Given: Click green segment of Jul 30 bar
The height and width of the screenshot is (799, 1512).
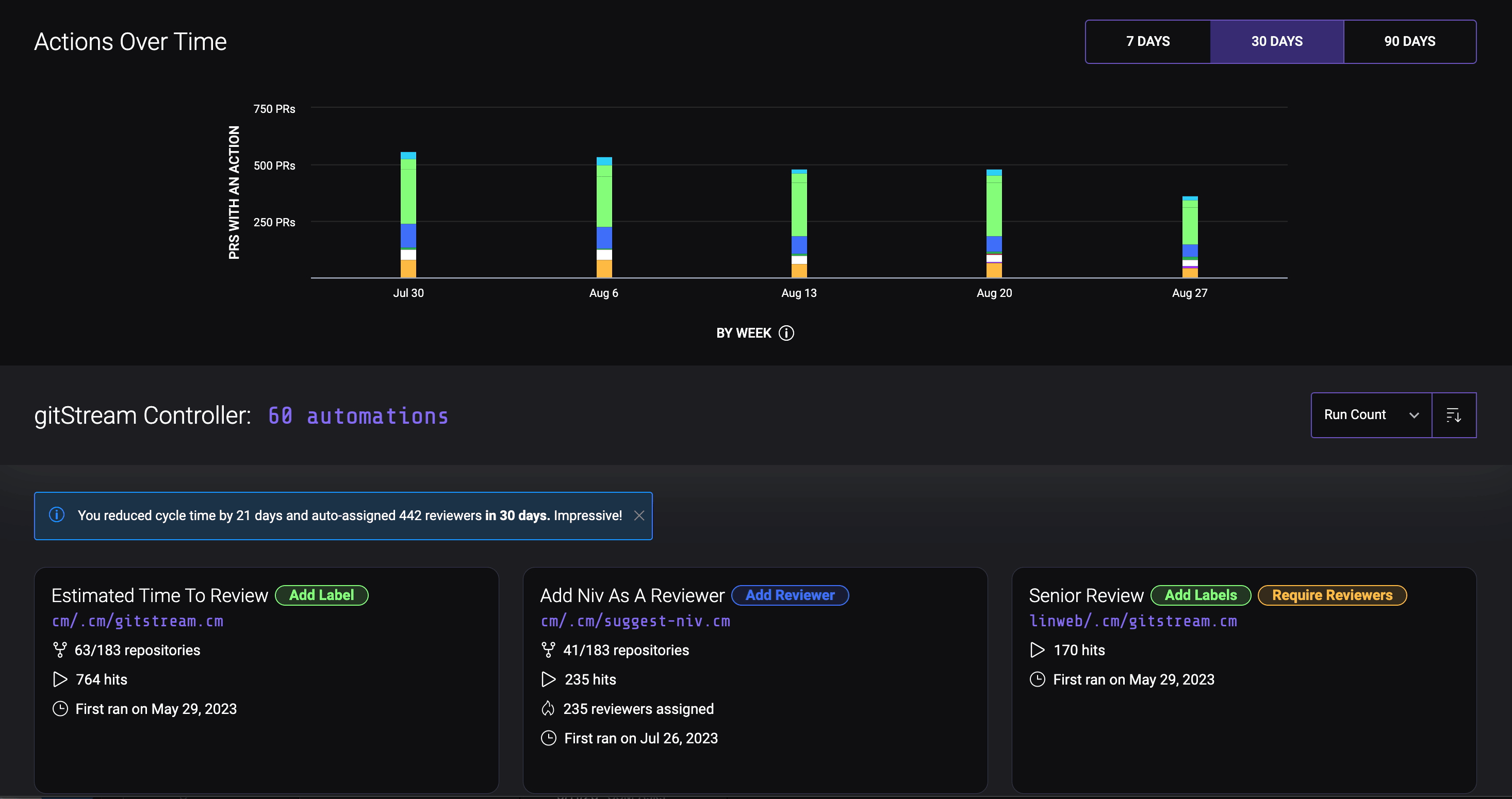Looking at the screenshot, I should coord(408,194).
